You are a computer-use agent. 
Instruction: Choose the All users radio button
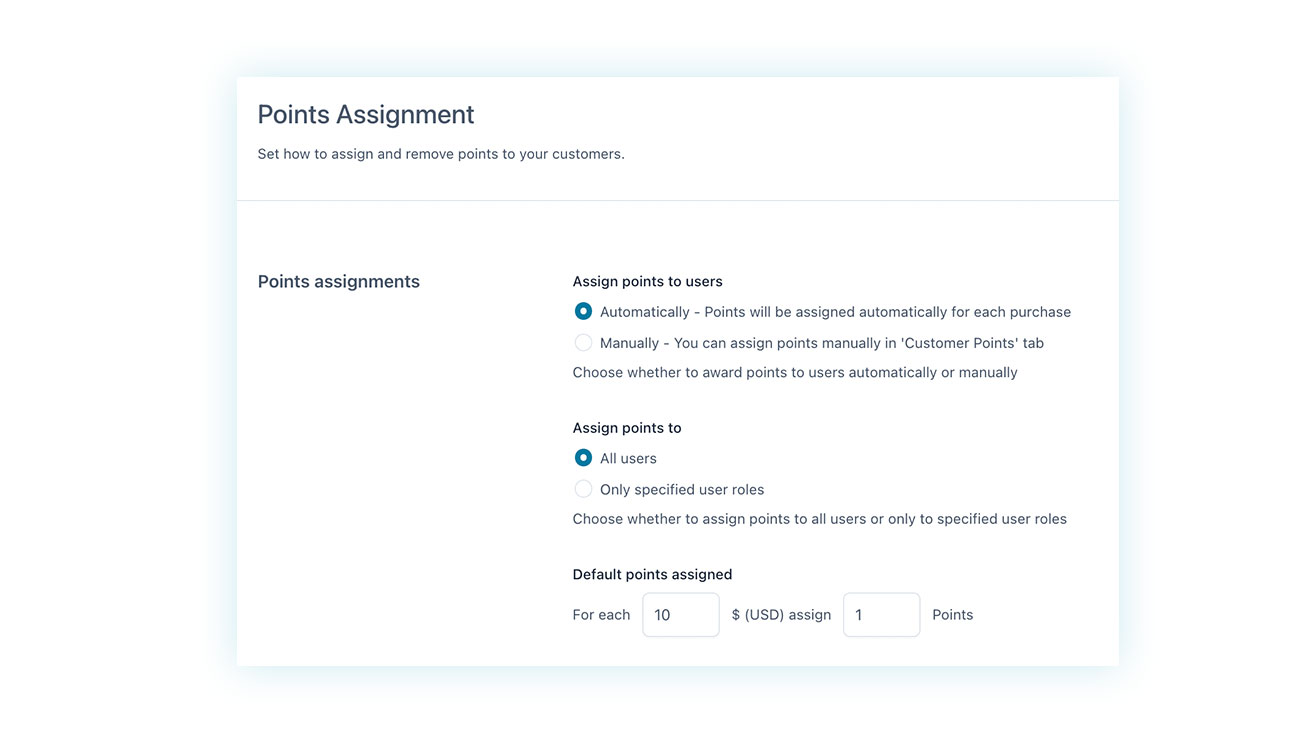(583, 458)
